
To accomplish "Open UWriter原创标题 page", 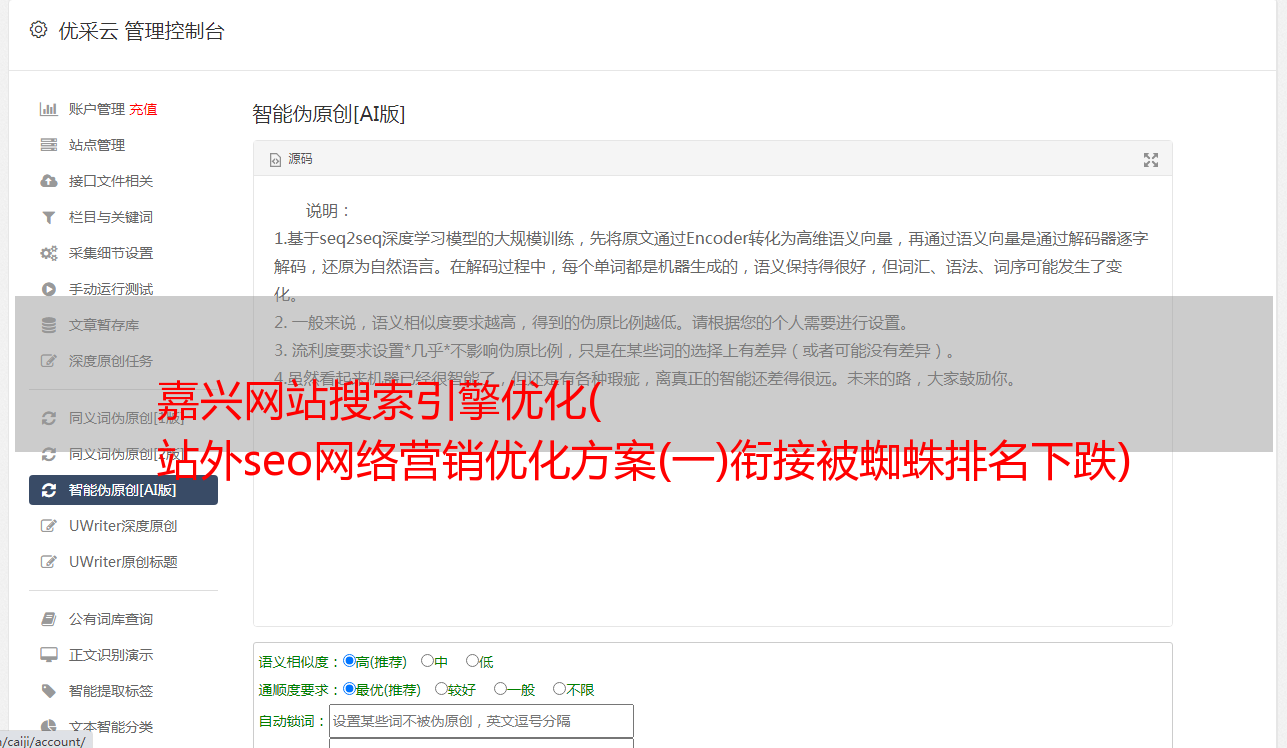I will click(x=123, y=562).
